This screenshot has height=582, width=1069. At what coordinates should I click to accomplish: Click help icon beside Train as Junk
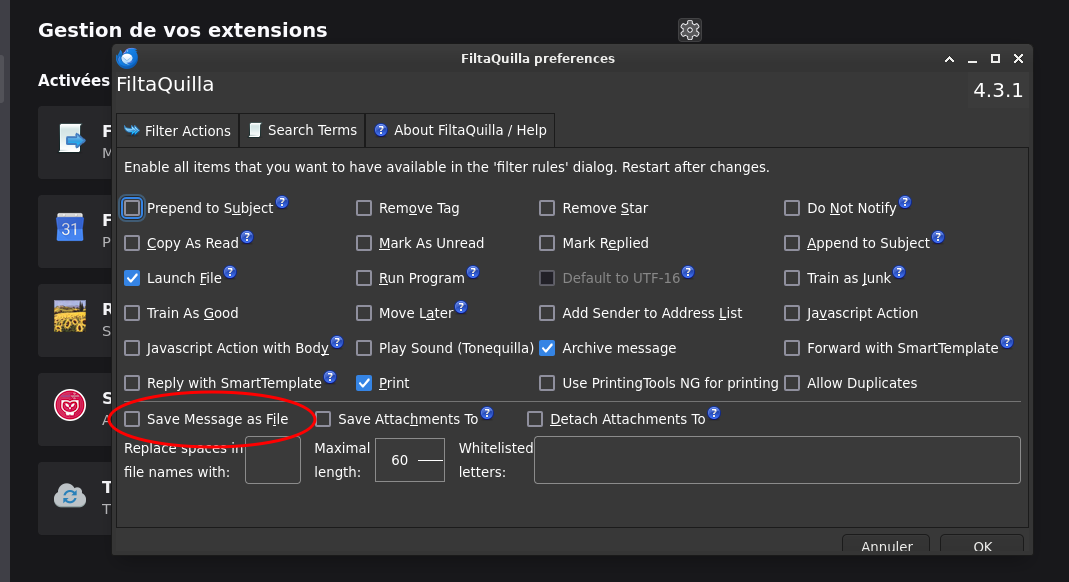click(x=899, y=272)
